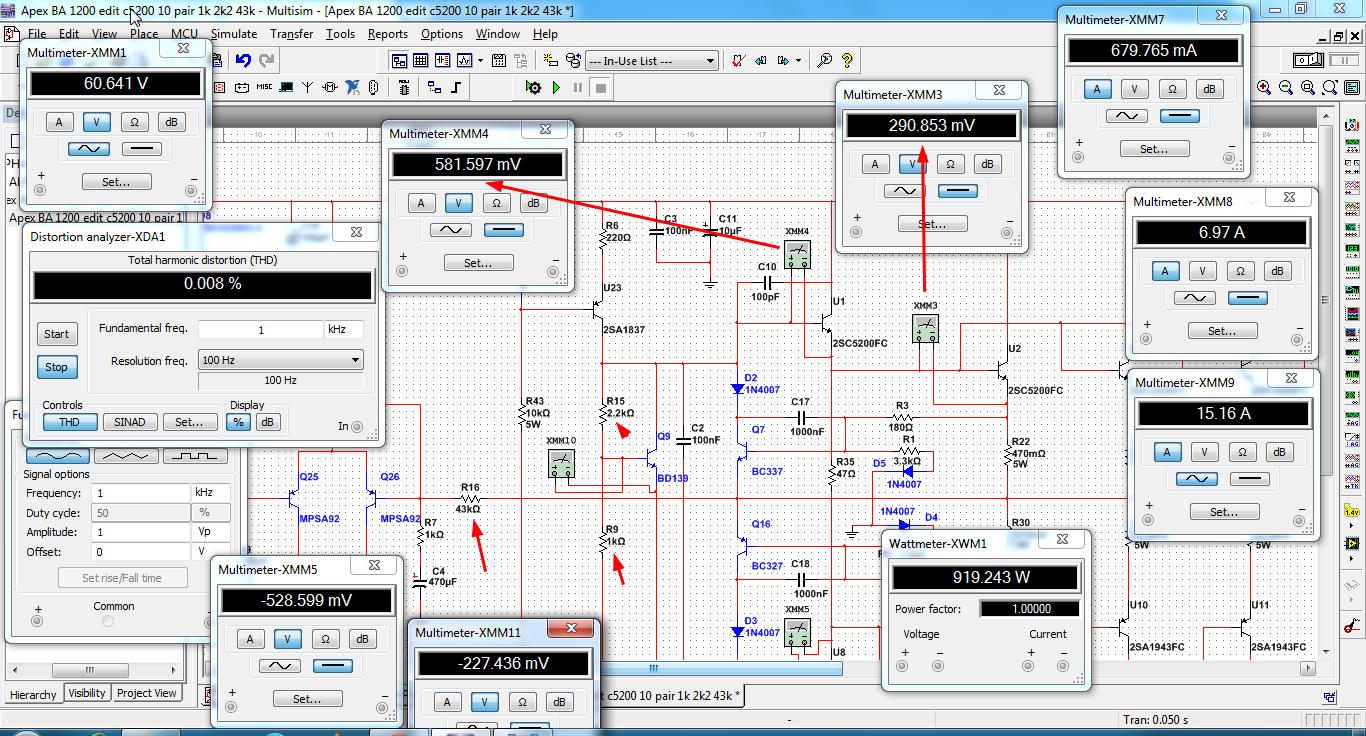Open the Options menu
This screenshot has width=1366, height=736.
(441, 33)
